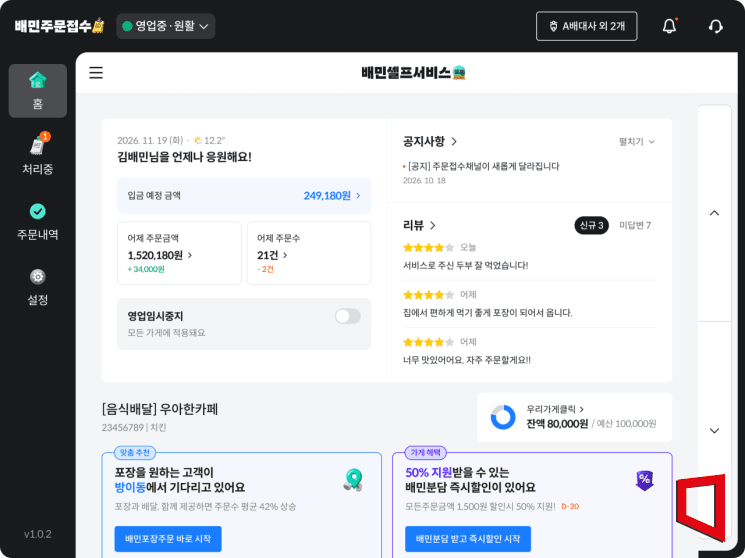This screenshot has width=745, height=558.
Task: Click the side panel down chevron
Action: click(714, 431)
